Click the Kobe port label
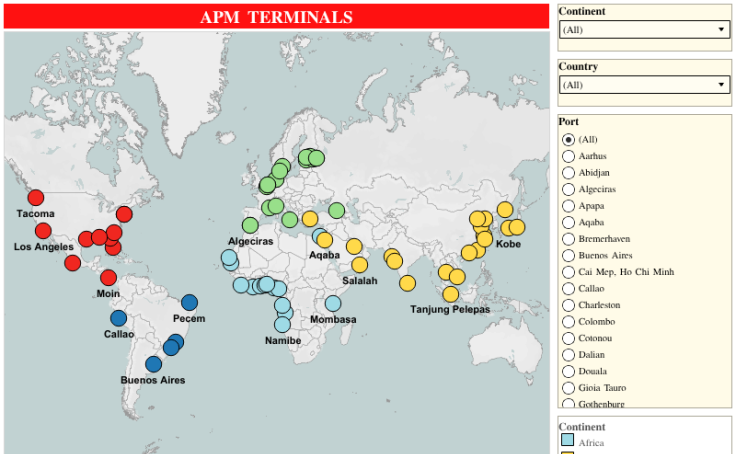736x454 pixels. tap(508, 244)
